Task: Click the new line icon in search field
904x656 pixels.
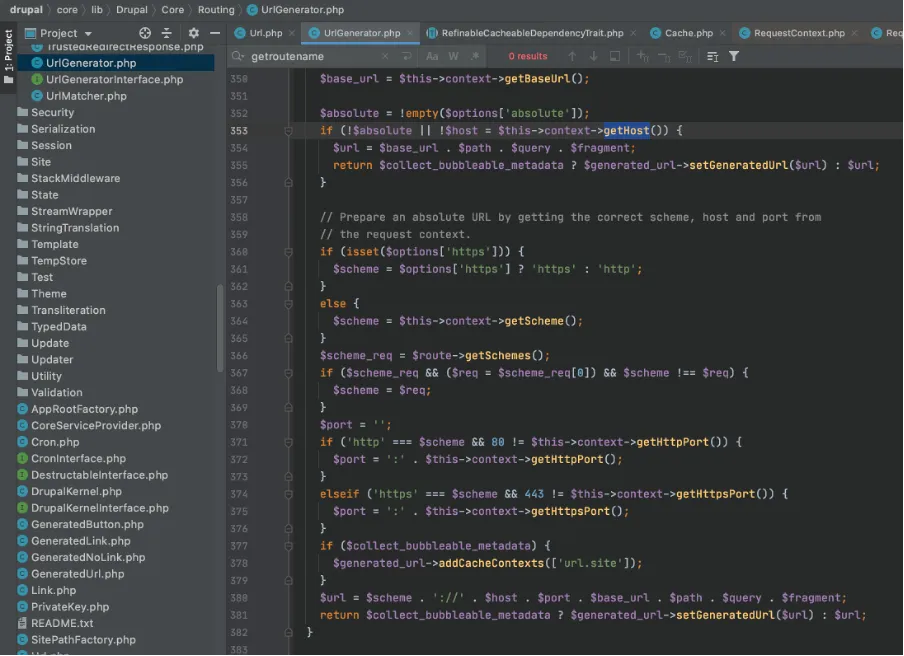Action: pyautogui.click(x=407, y=56)
